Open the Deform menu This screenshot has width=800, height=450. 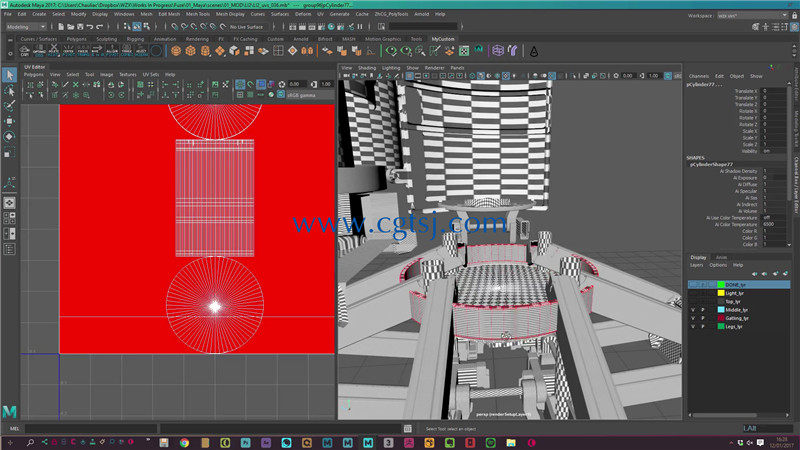coord(303,14)
